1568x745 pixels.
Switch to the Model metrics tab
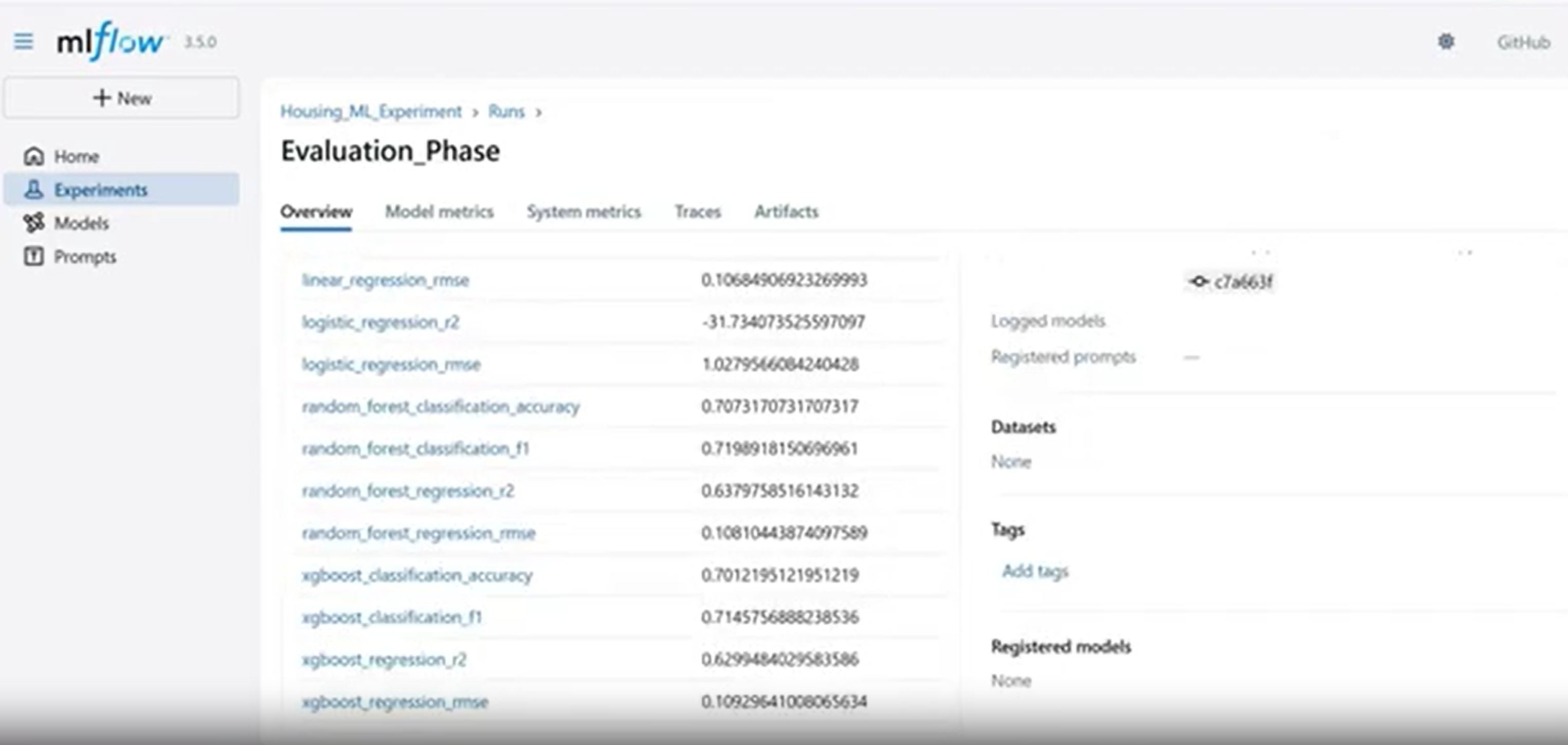[440, 212]
